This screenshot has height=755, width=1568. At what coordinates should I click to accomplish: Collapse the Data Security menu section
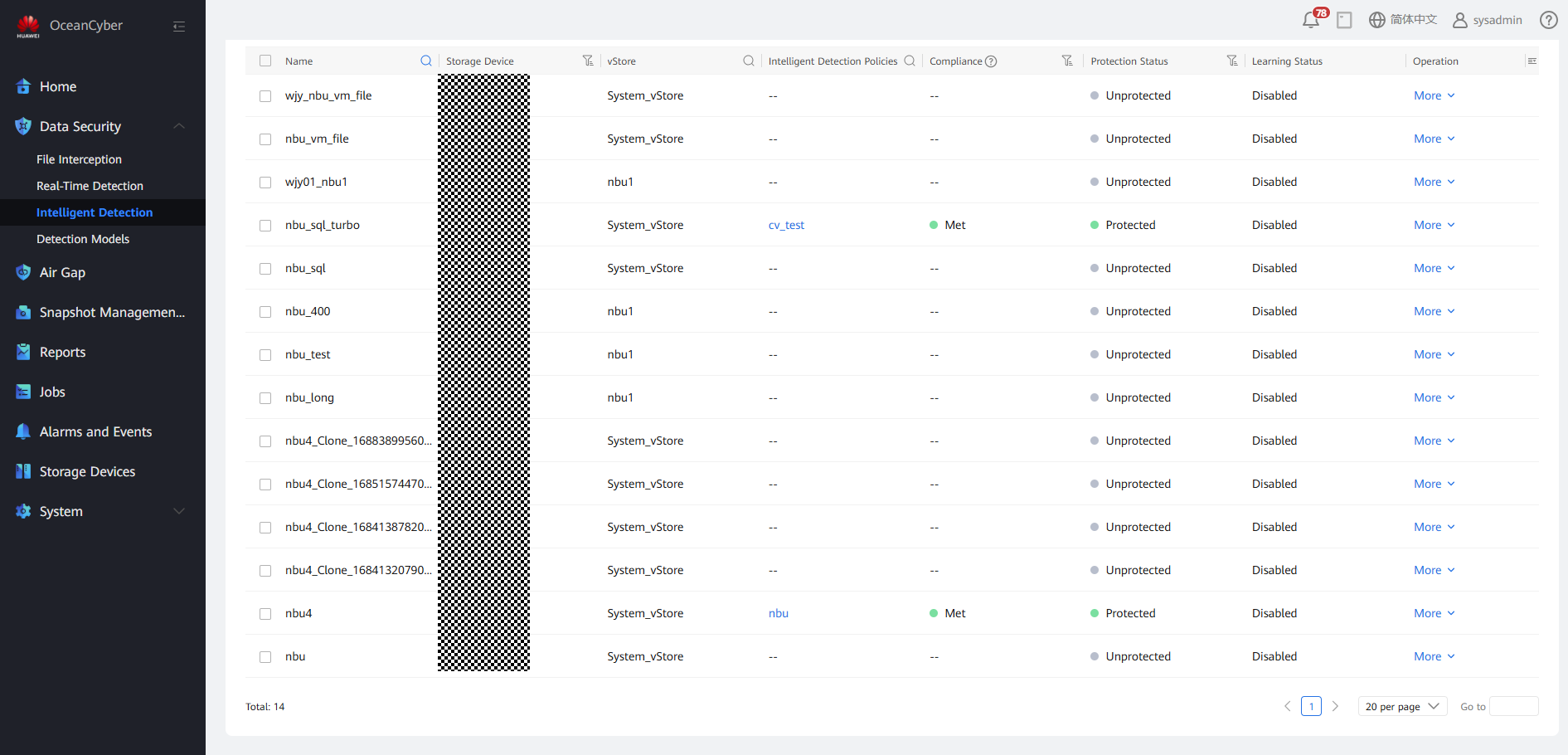(179, 126)
